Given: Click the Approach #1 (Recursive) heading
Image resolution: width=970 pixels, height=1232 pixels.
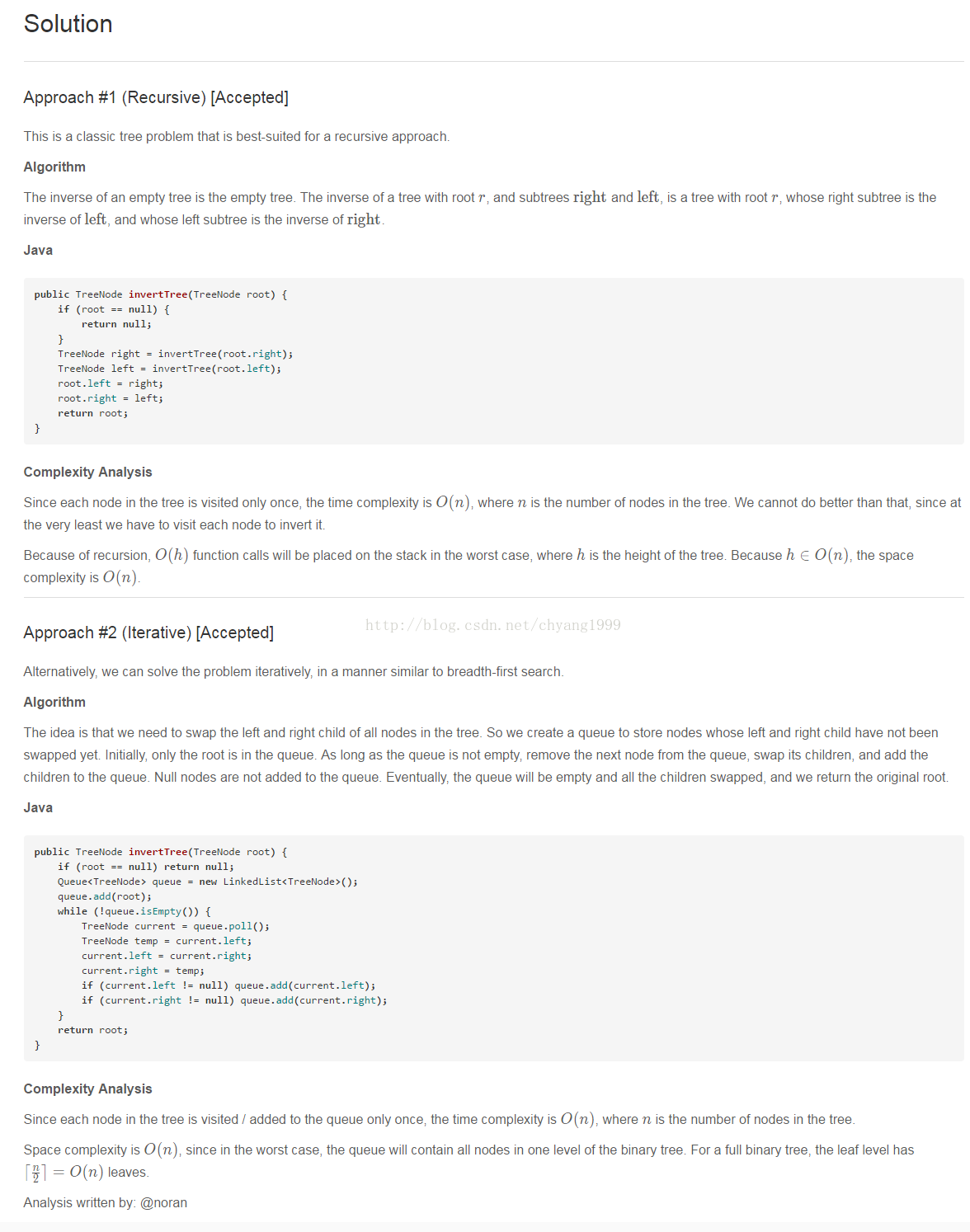Looking at the screenshot, I should point(156,97).
